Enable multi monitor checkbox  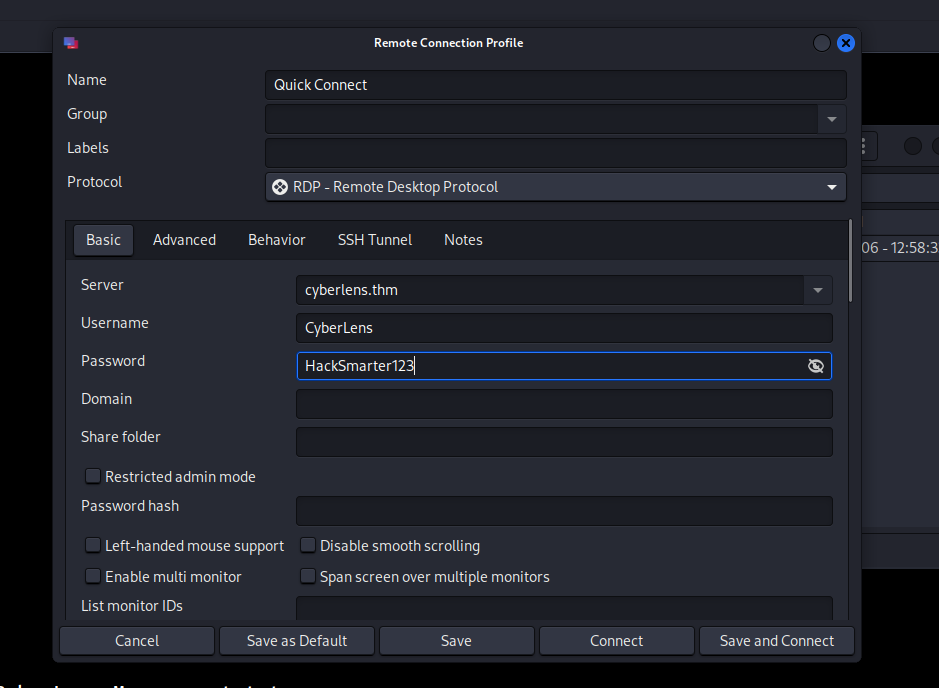point(93,577)
